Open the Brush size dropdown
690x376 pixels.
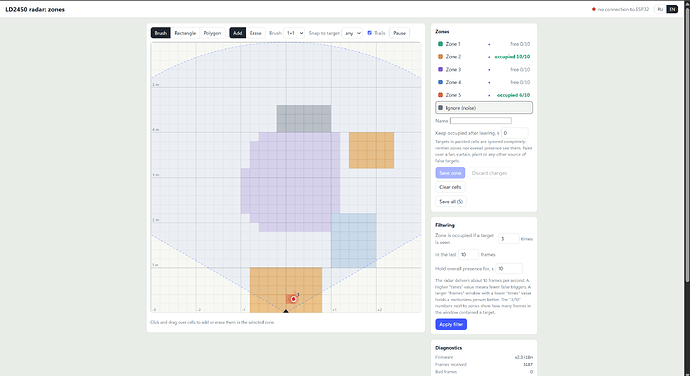(x=294, y=33)
